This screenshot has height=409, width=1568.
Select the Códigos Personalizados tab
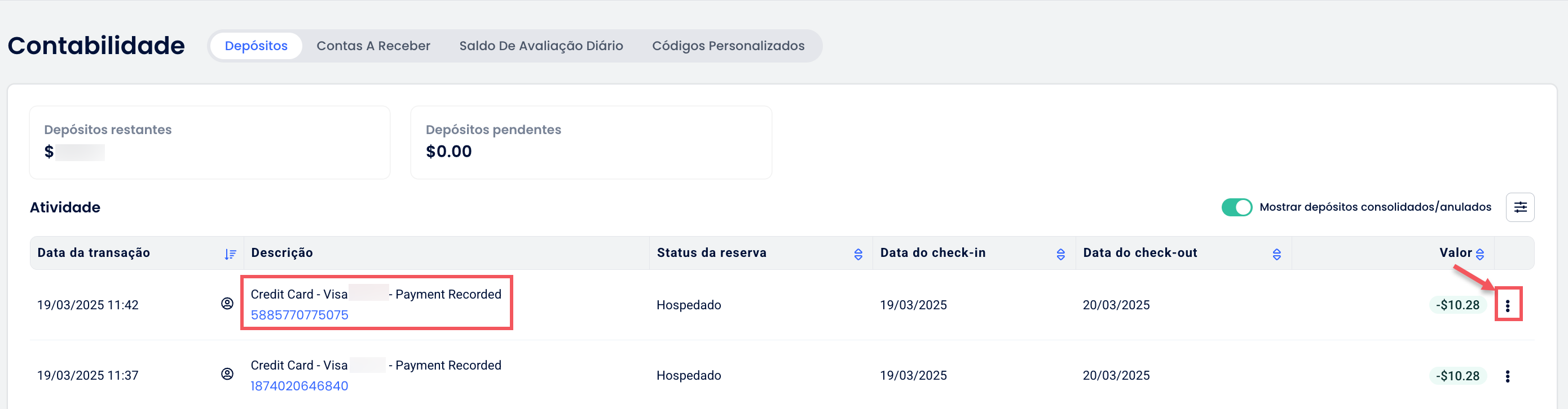[728, 46]
